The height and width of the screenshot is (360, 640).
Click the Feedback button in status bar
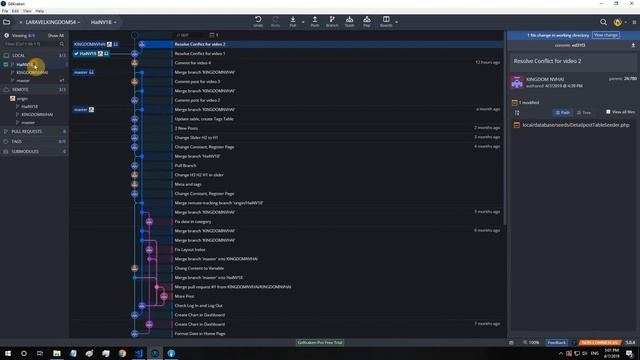[x=556, y=342]
